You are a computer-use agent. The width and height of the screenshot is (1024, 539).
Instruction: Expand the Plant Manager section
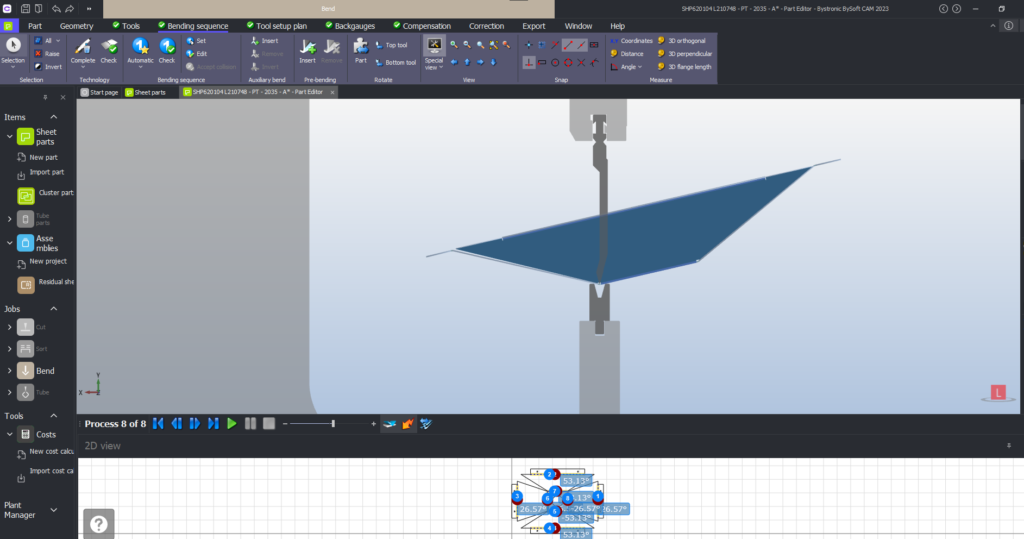click(x=54, y=510)
